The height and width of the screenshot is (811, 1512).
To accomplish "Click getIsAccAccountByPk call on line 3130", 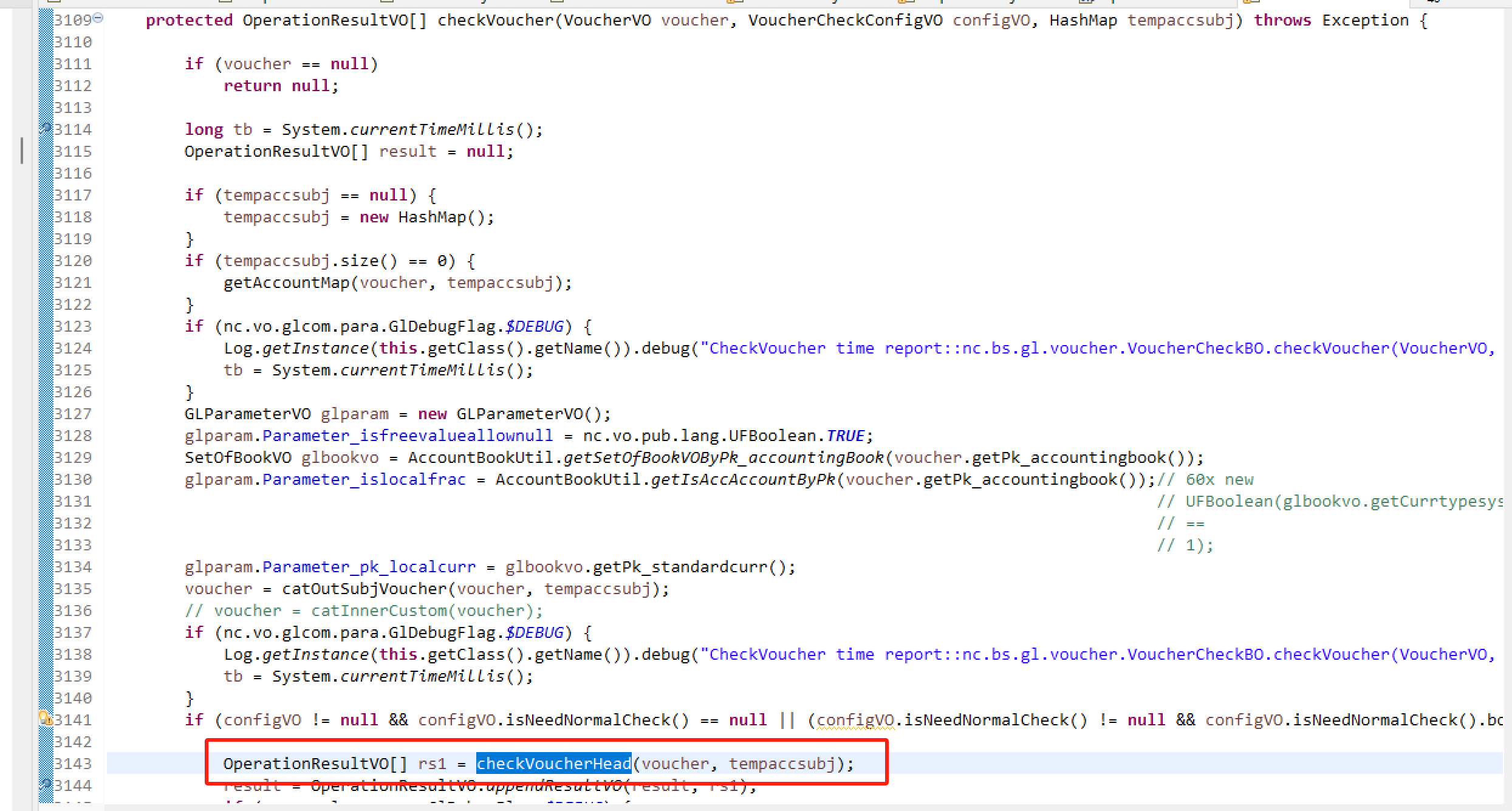I will 743,479.
